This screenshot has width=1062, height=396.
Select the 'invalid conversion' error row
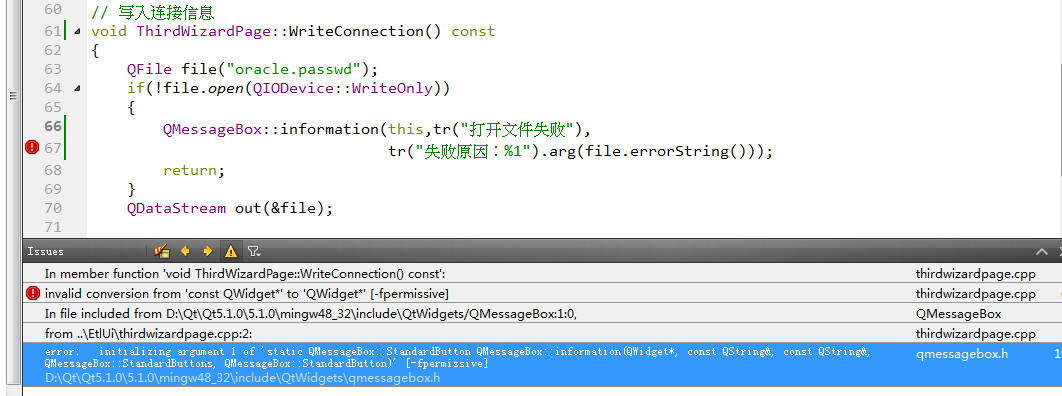tap(542, 294)
